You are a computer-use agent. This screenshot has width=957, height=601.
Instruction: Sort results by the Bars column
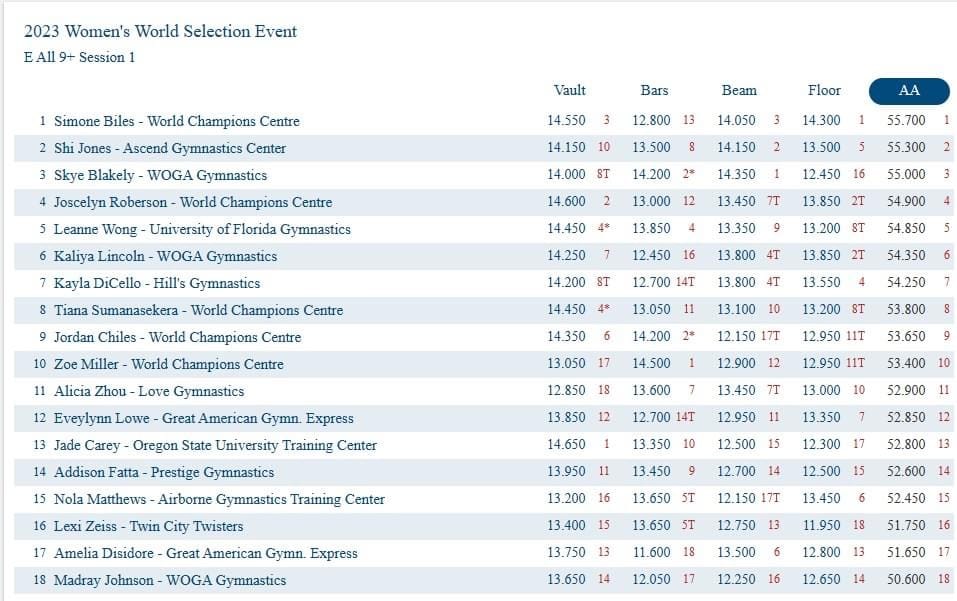tap(654, 90)
